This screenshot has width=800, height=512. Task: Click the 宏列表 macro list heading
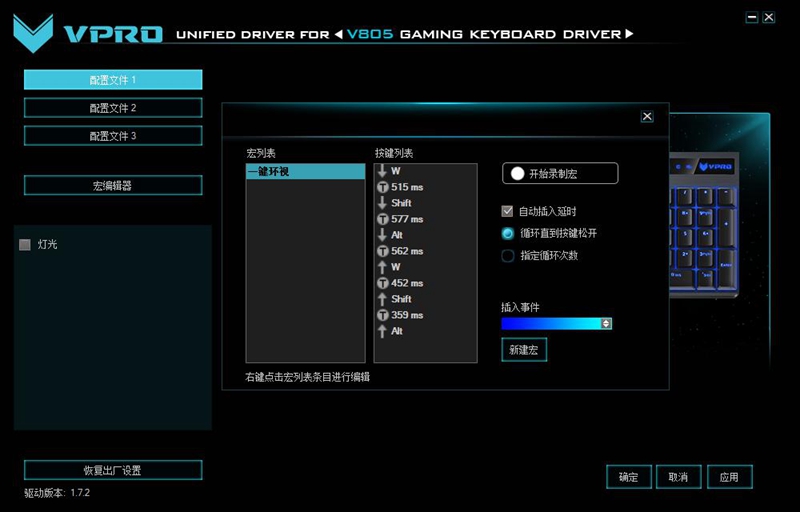coord(261,153)
